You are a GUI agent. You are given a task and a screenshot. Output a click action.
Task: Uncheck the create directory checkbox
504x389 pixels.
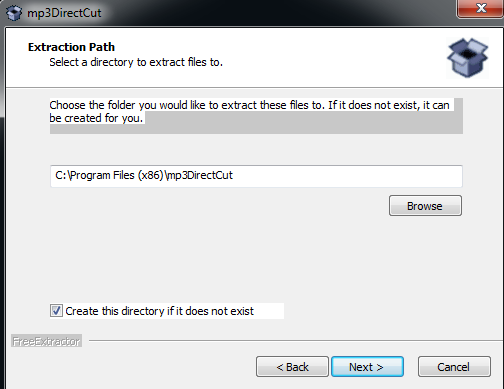coord(56,311)
